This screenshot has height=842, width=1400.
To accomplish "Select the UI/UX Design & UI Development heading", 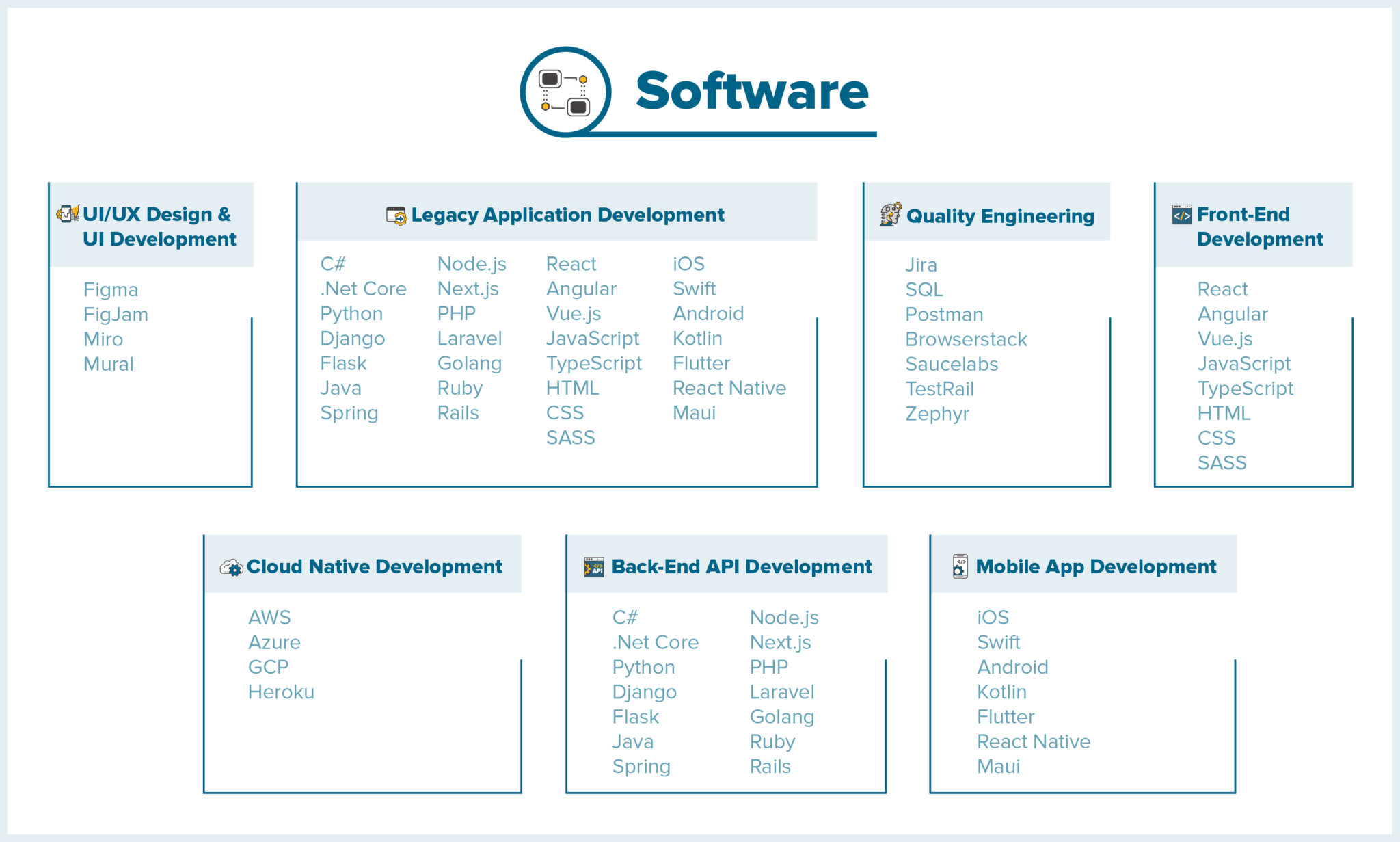I will click(159, 226).
